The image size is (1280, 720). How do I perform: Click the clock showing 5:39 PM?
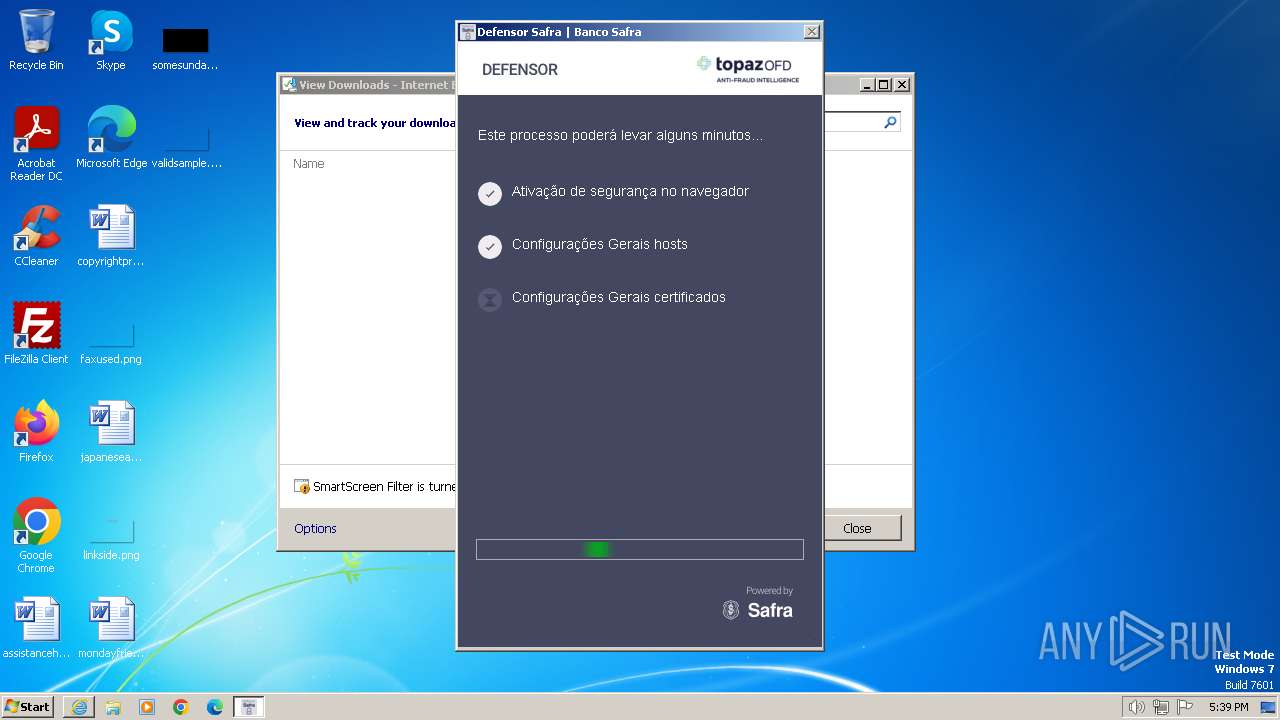(x=1228, y=707)
